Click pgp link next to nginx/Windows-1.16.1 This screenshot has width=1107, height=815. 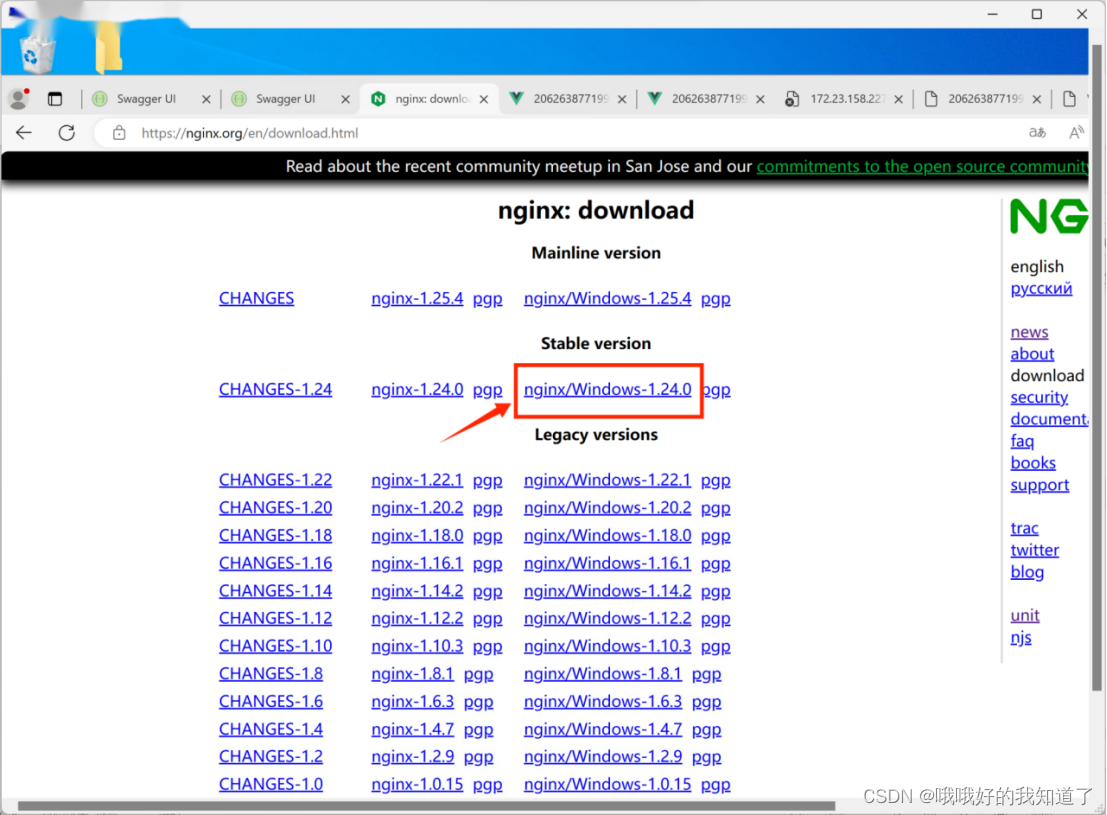715,564
